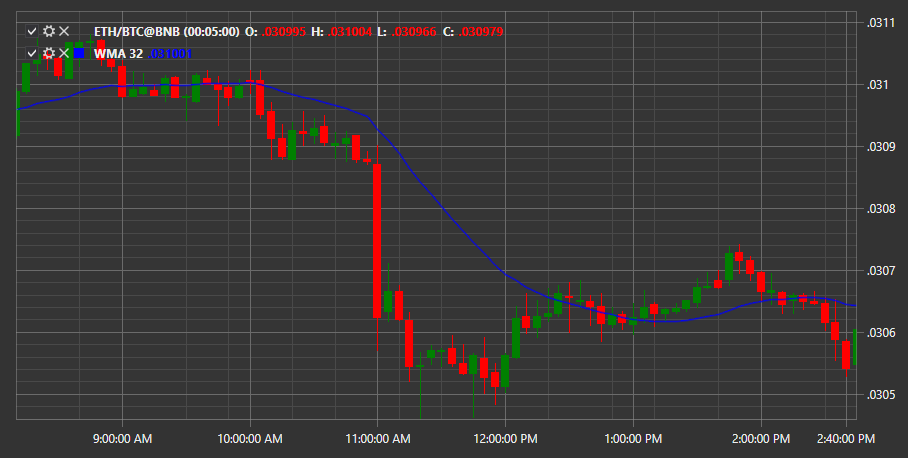
Task: Remove the WMA 32 indicator with X icon
Action: coord(64,53)
